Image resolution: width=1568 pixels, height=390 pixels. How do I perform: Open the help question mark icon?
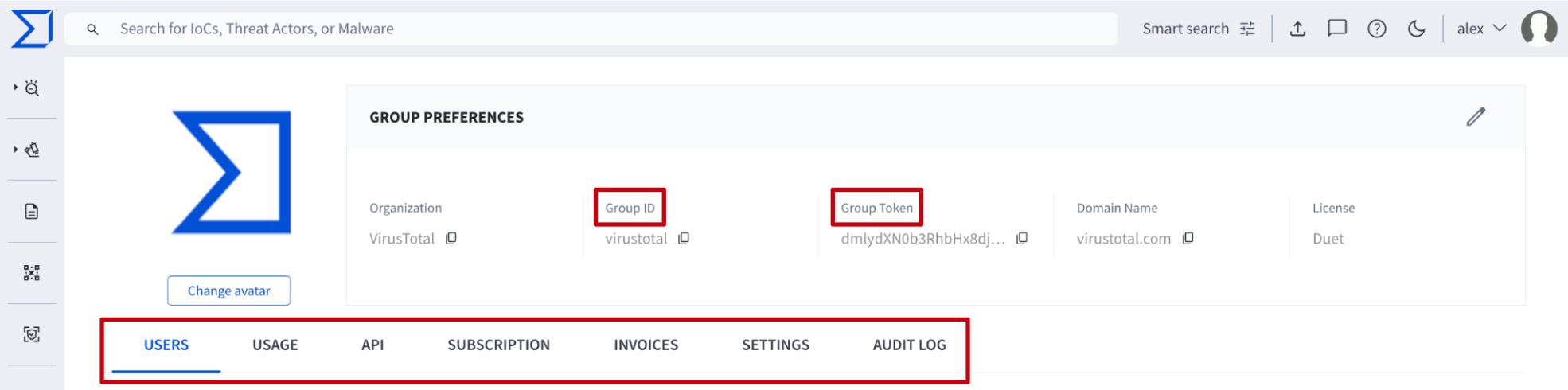click(x=1377, y=29)
